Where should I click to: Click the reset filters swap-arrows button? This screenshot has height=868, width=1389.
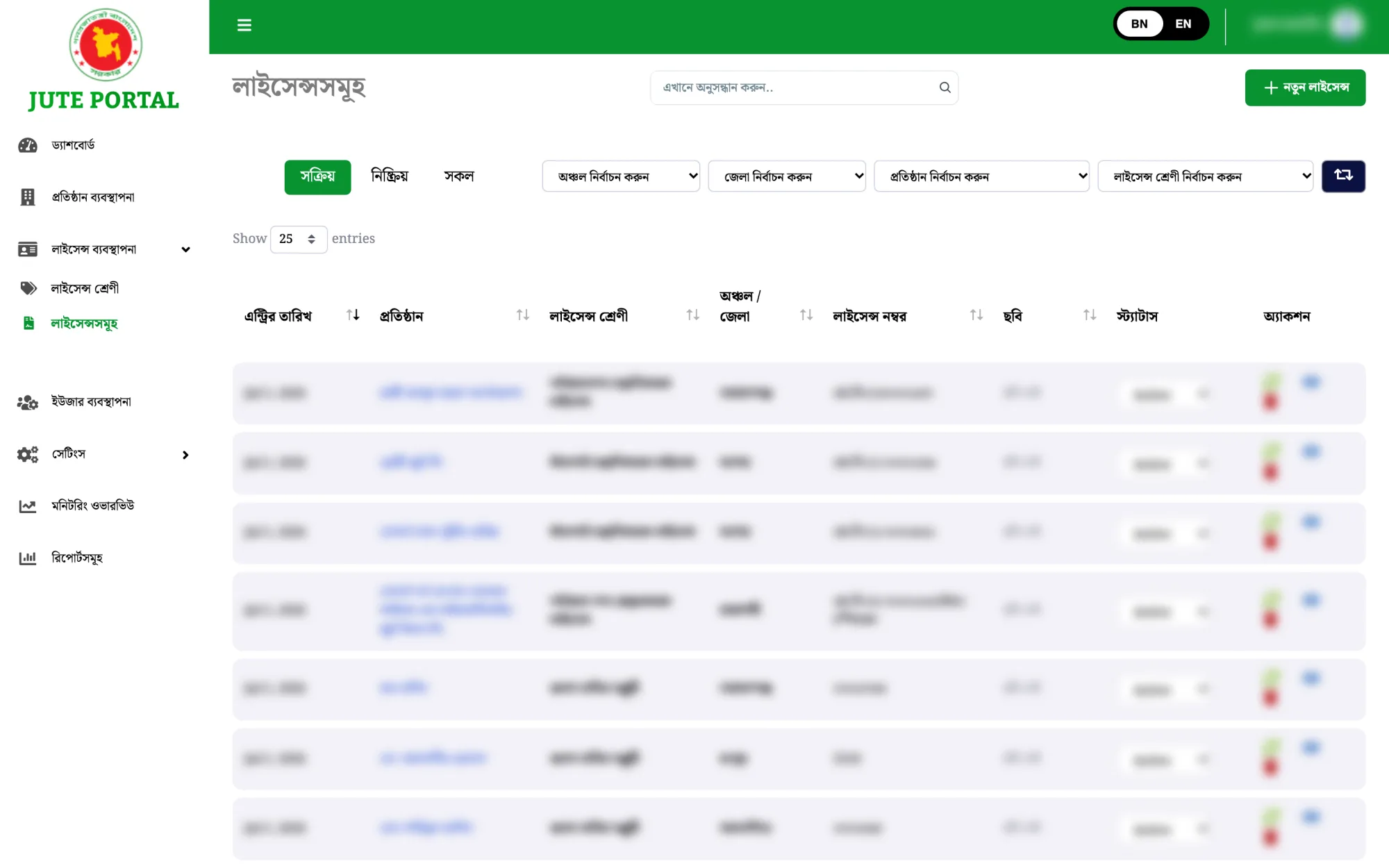click(x=1343, y=176)
